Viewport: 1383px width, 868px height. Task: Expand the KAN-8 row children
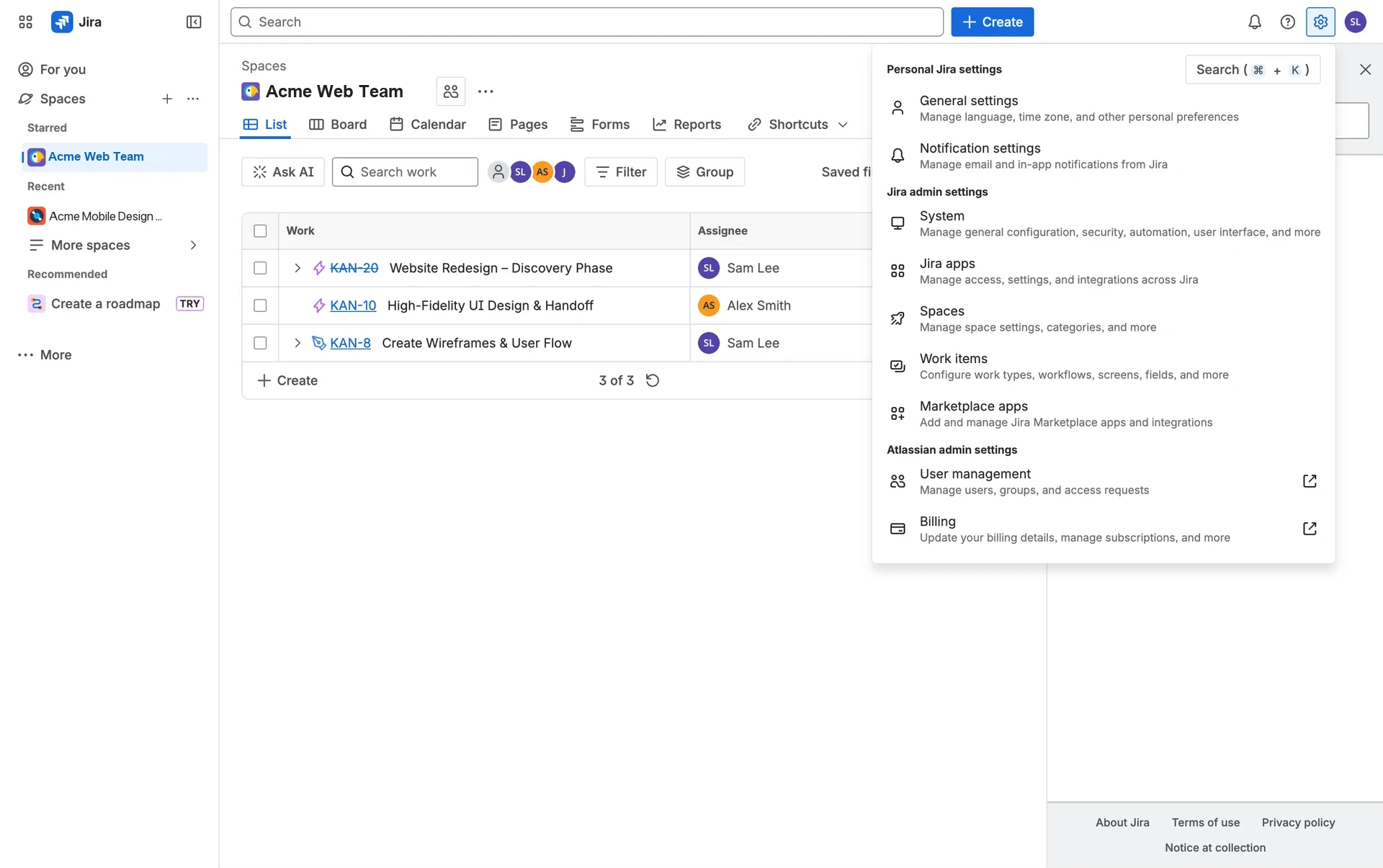pyautogui.click(x=297, y=343)
